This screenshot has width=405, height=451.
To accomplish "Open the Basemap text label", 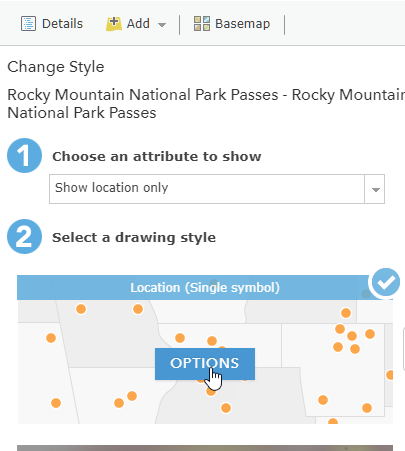I will coord(243,24).
